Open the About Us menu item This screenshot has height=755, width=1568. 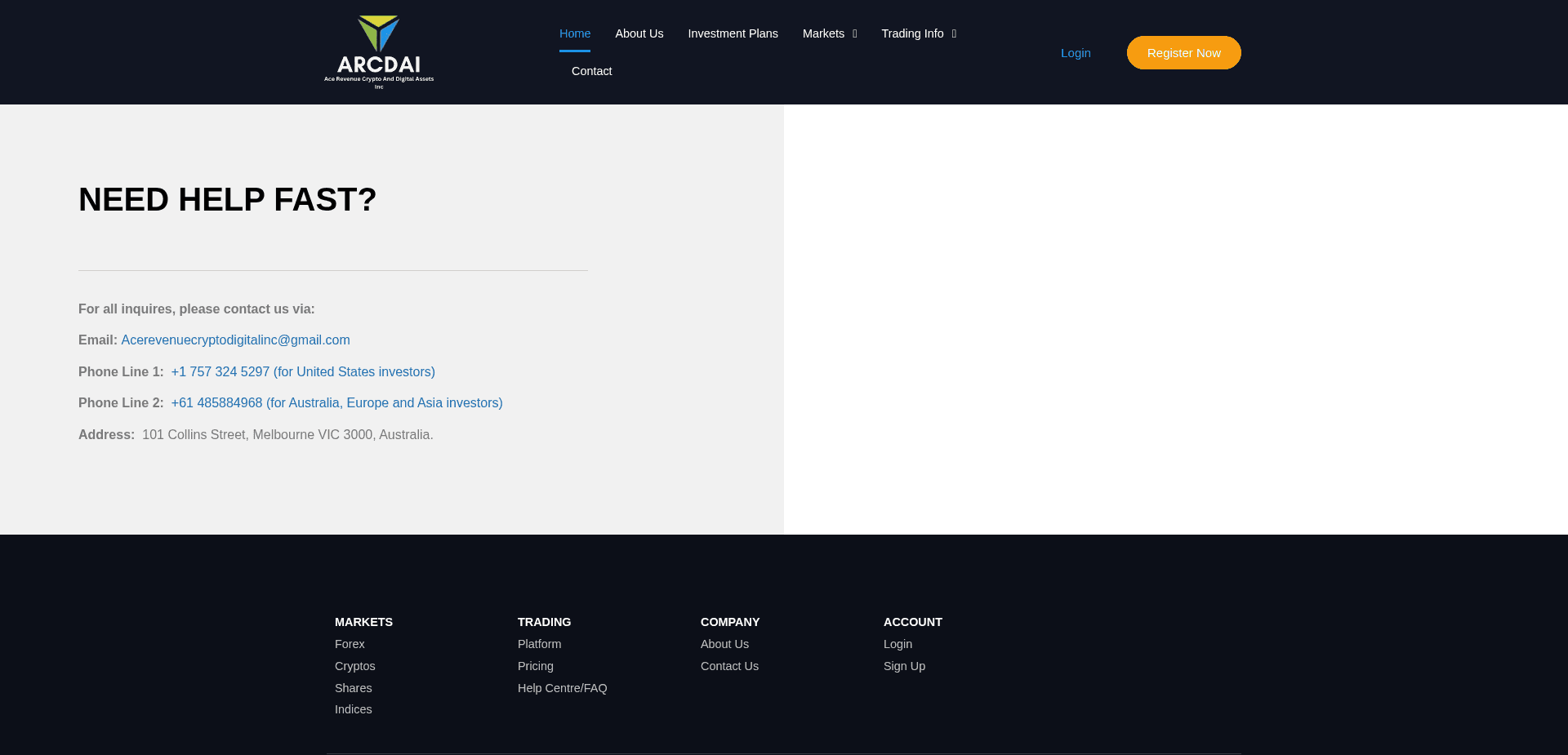[639, 33]
